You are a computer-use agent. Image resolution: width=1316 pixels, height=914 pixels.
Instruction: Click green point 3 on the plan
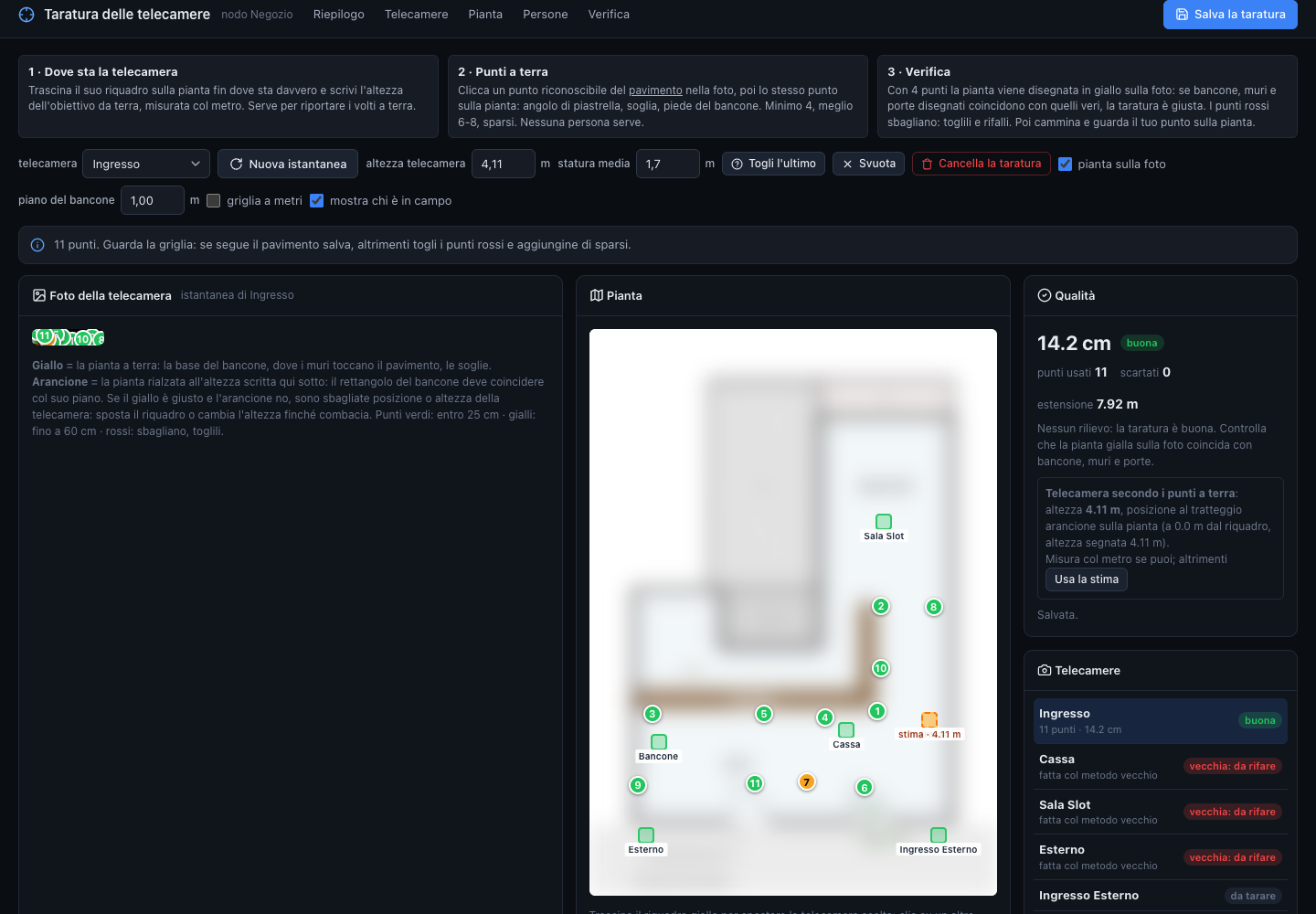pos(653,714)
